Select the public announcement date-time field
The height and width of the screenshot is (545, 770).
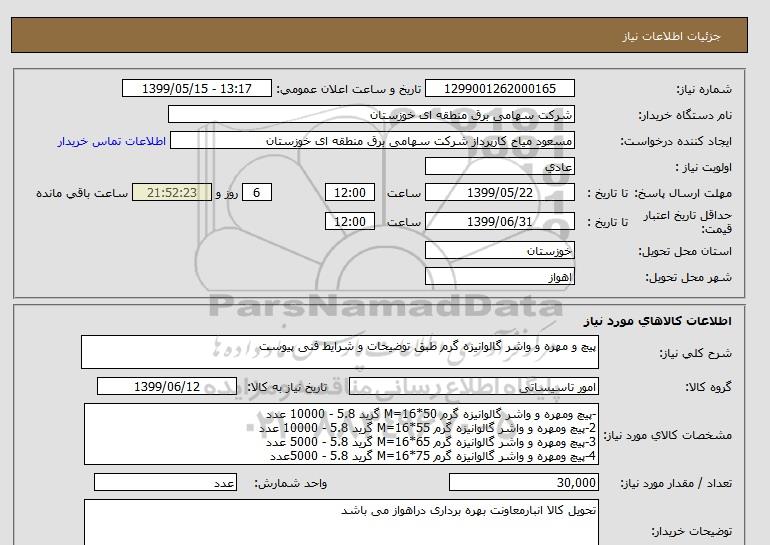[196, 89]
